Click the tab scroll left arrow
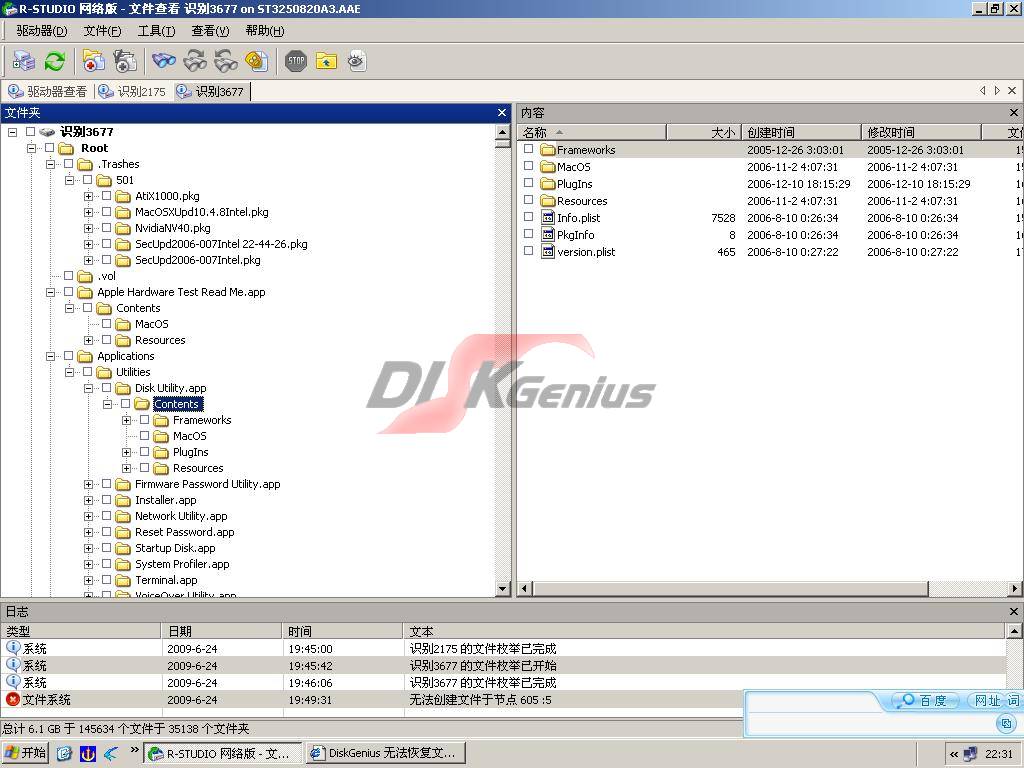Screen dimensions: 1024x768 (x=983, y=91)
